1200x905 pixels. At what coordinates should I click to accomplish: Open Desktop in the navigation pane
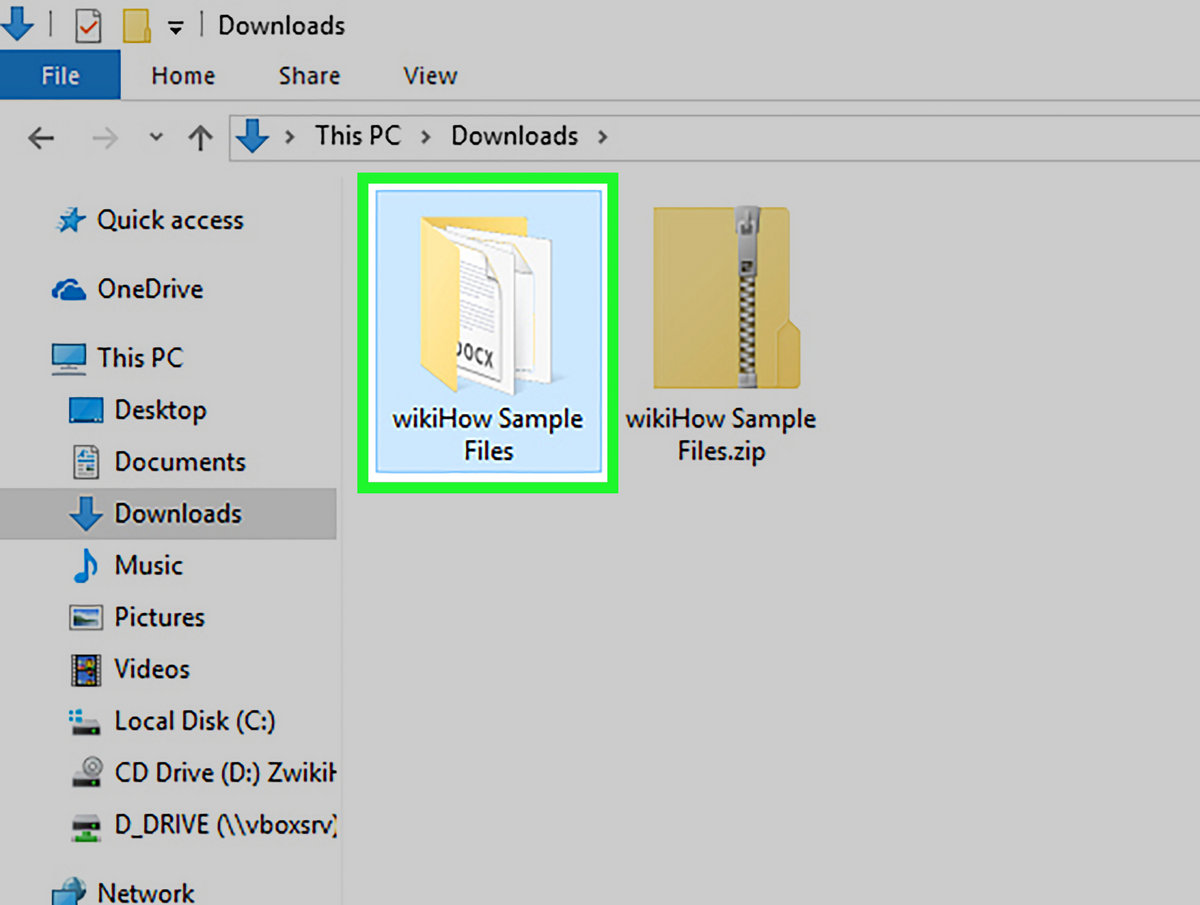(160, 410)
